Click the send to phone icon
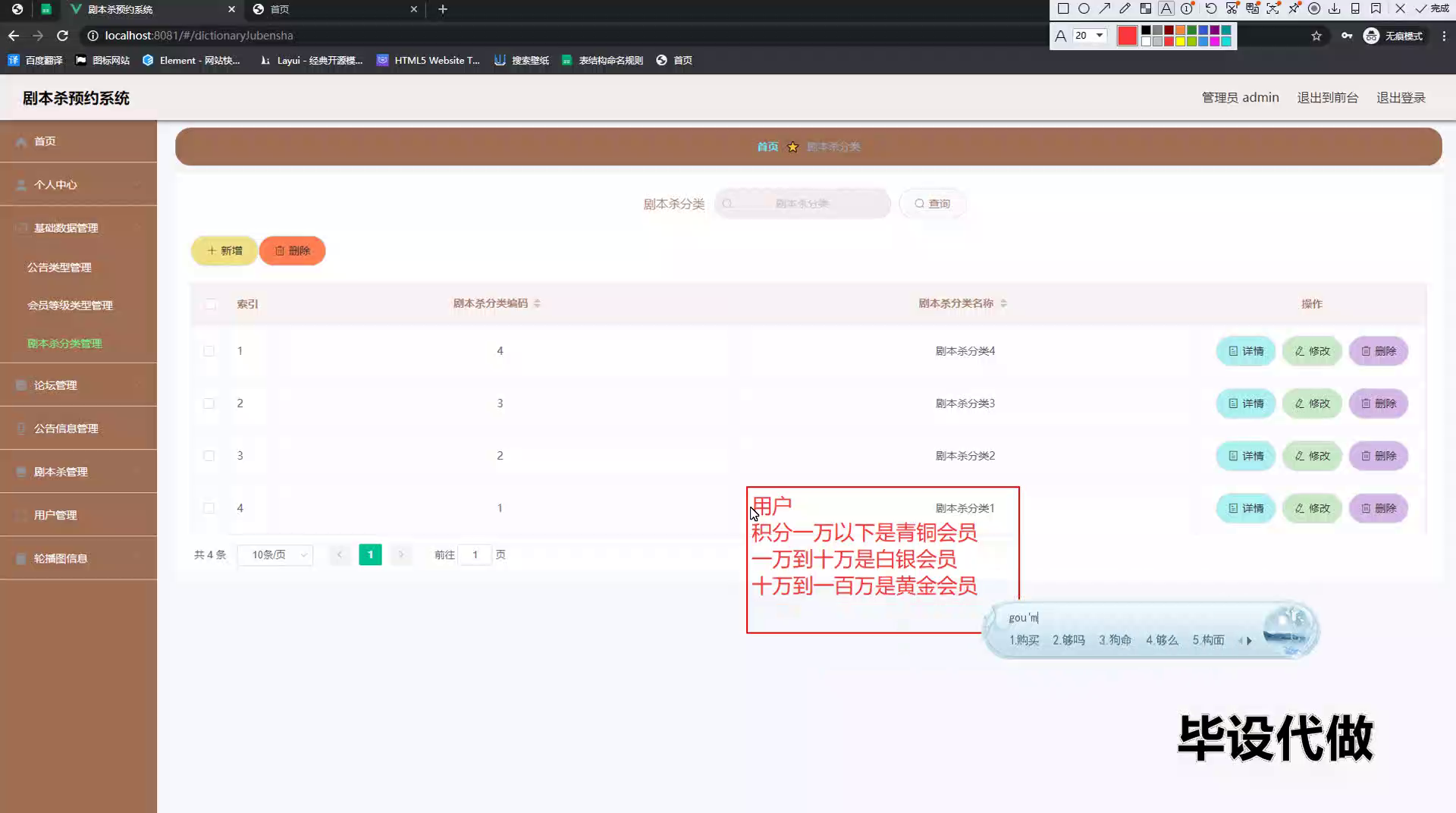Viewport: 1456px width, 813px height. coord(1355,9)
